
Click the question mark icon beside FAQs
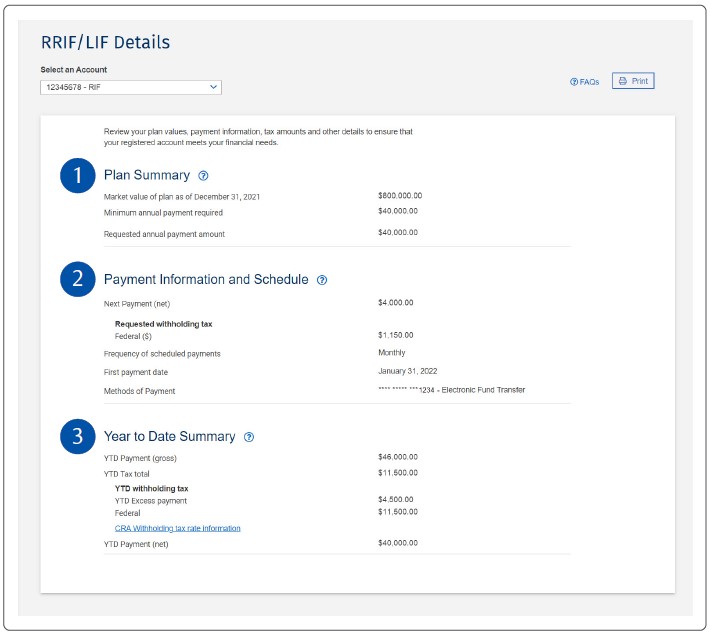point(574,82)
